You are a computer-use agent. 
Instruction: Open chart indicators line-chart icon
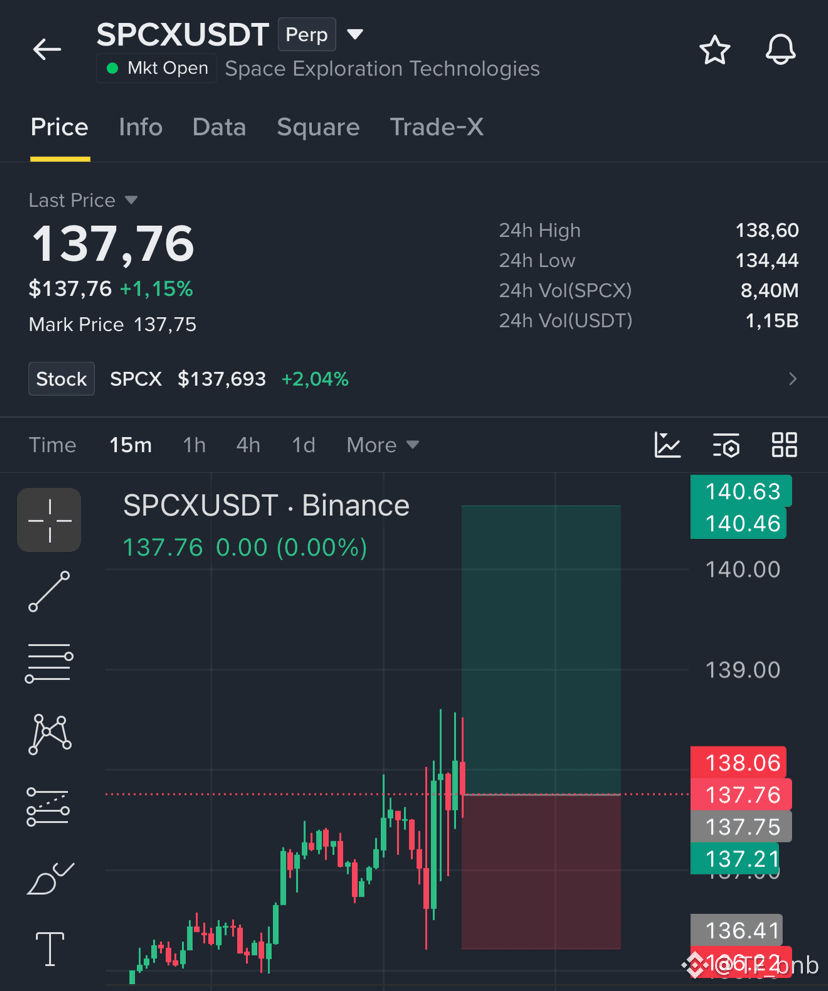pyautogui.click(x=667, y=445)
